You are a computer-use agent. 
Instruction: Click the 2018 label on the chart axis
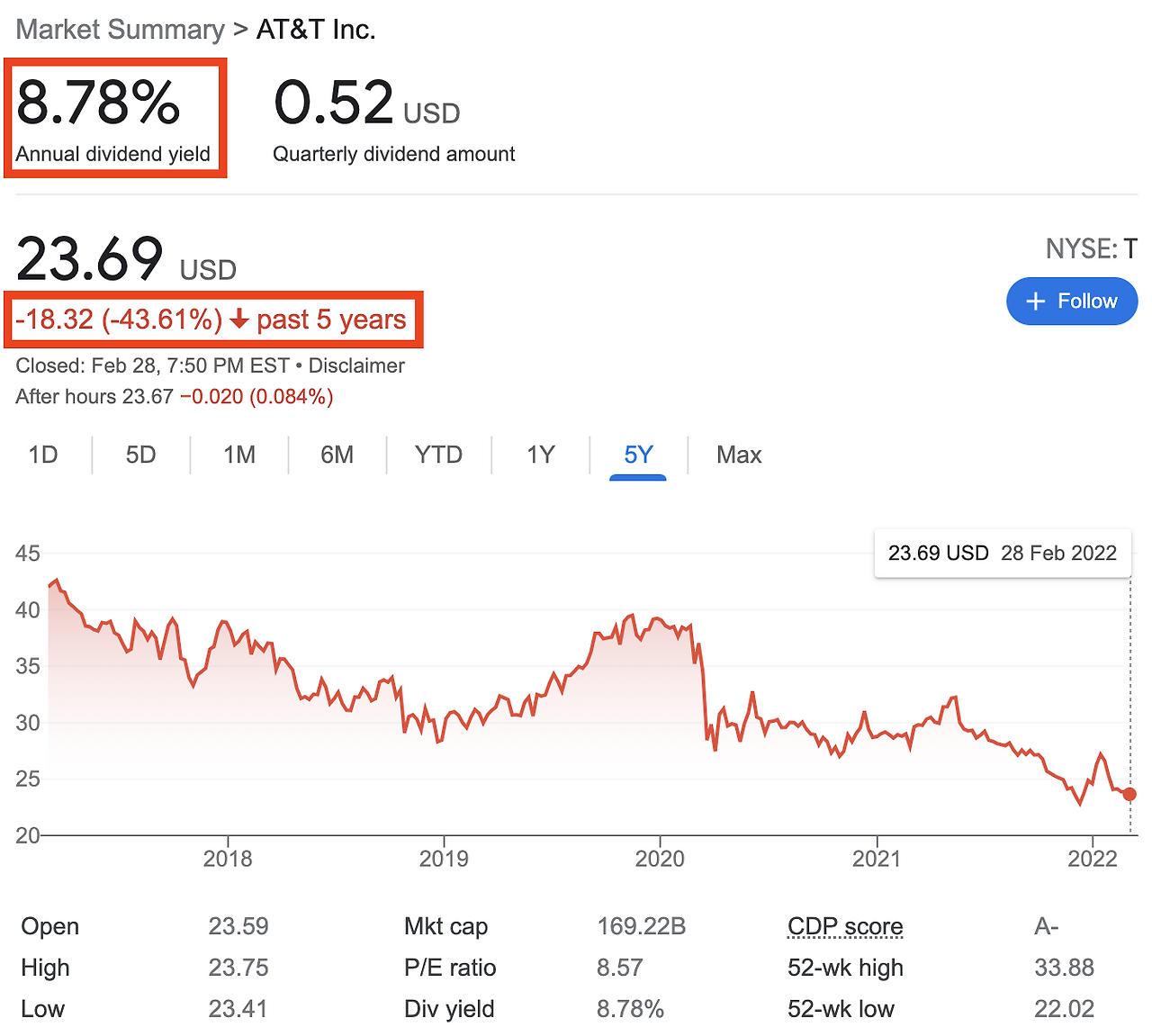(x=228, y=859)
